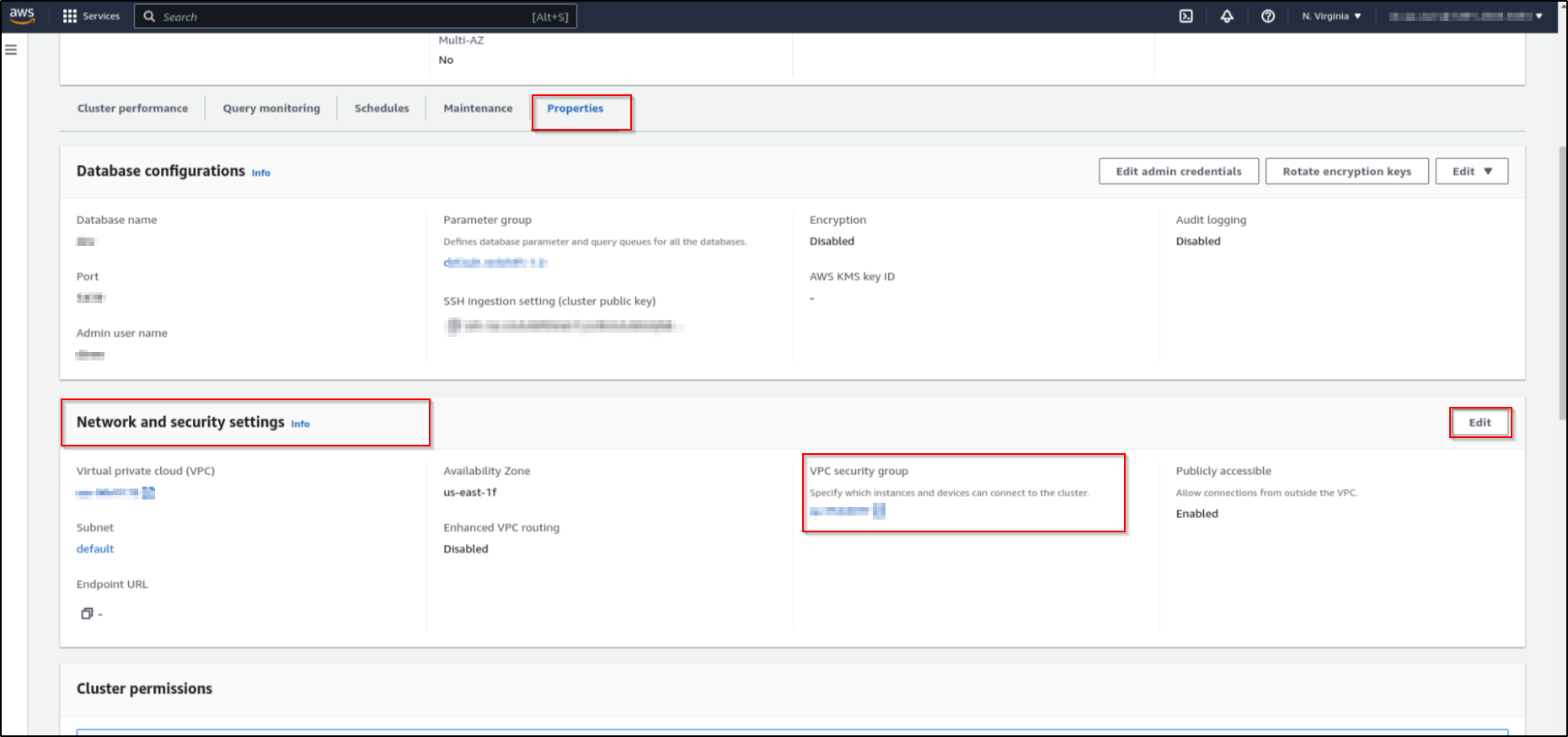Image resolution: width=1568 pixels, height=737 pixels.
Task: Open Info link beside Network and security settings
Action: click(301, 424)
